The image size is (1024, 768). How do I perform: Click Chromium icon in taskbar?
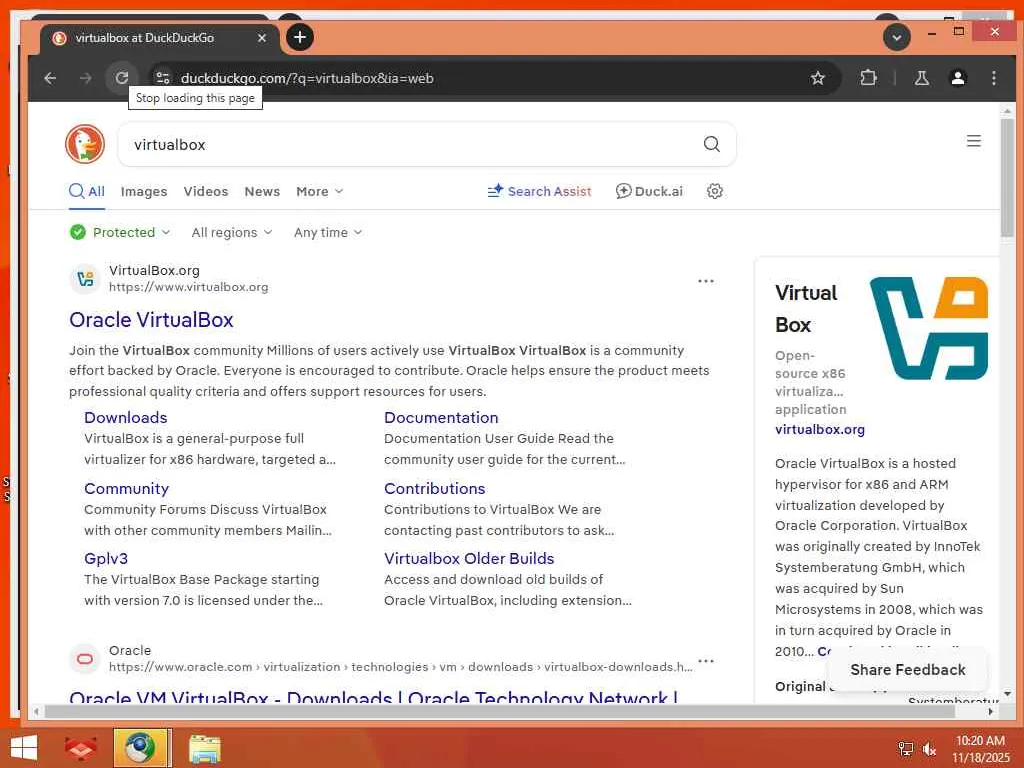point(141,748)
